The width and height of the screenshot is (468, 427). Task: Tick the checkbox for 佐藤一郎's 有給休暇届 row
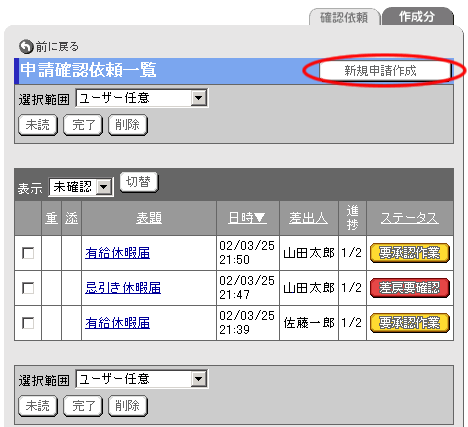(28, 323)
